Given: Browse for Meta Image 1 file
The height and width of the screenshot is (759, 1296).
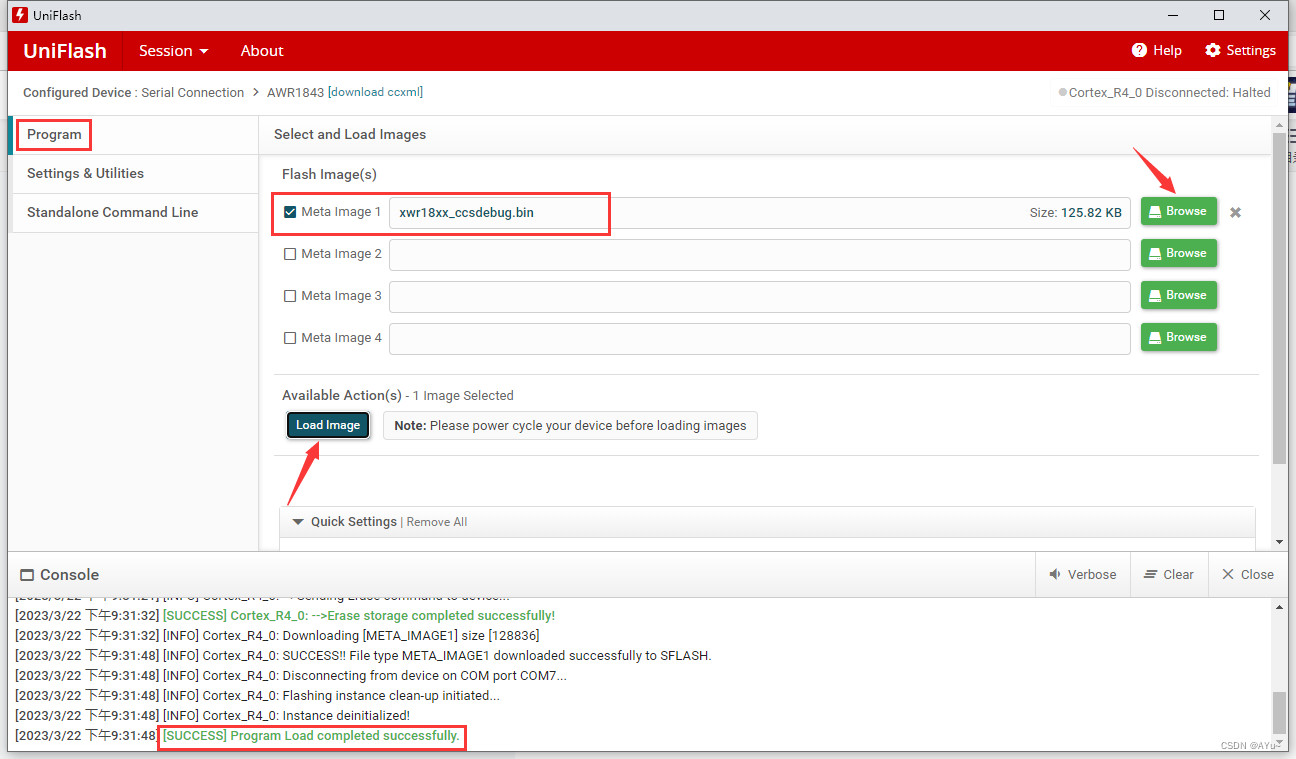Looking at the screenshot, I should tap(1179, 211).
